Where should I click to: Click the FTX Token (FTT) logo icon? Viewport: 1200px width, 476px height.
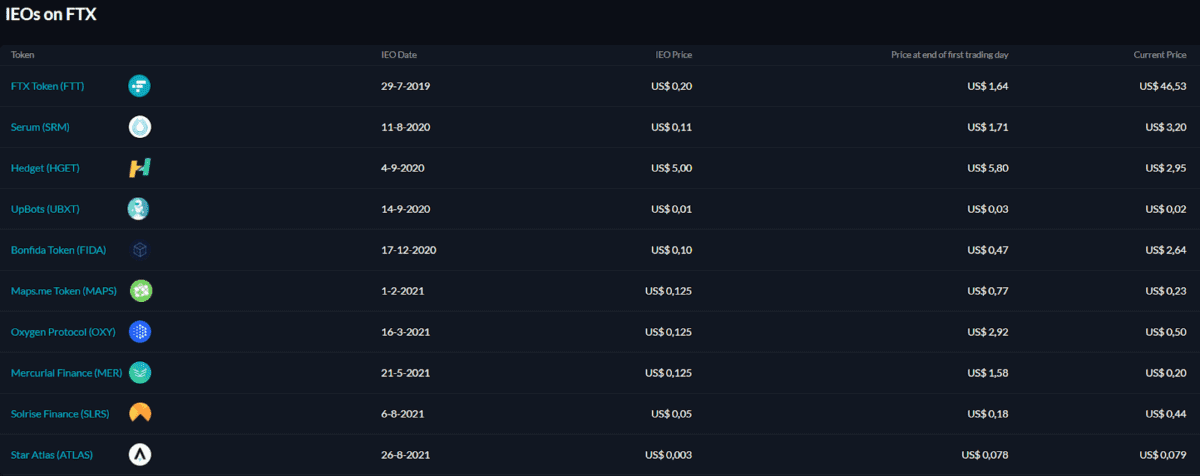coord(139,86)
